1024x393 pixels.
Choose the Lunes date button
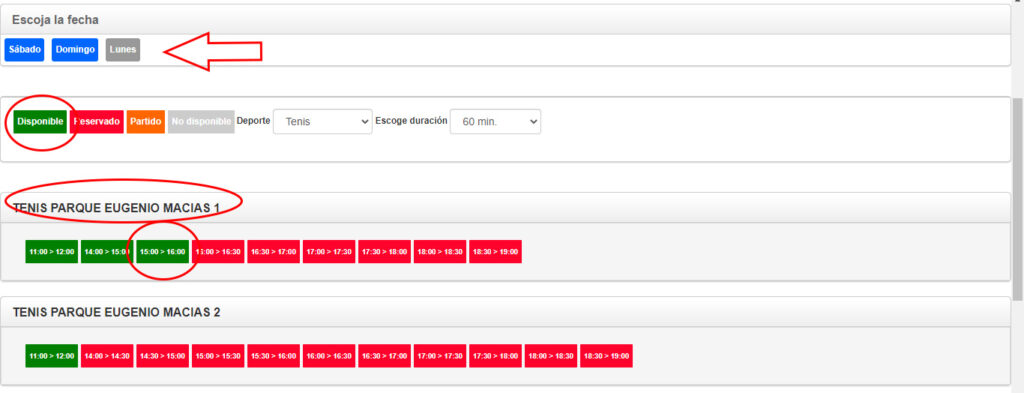123,50
